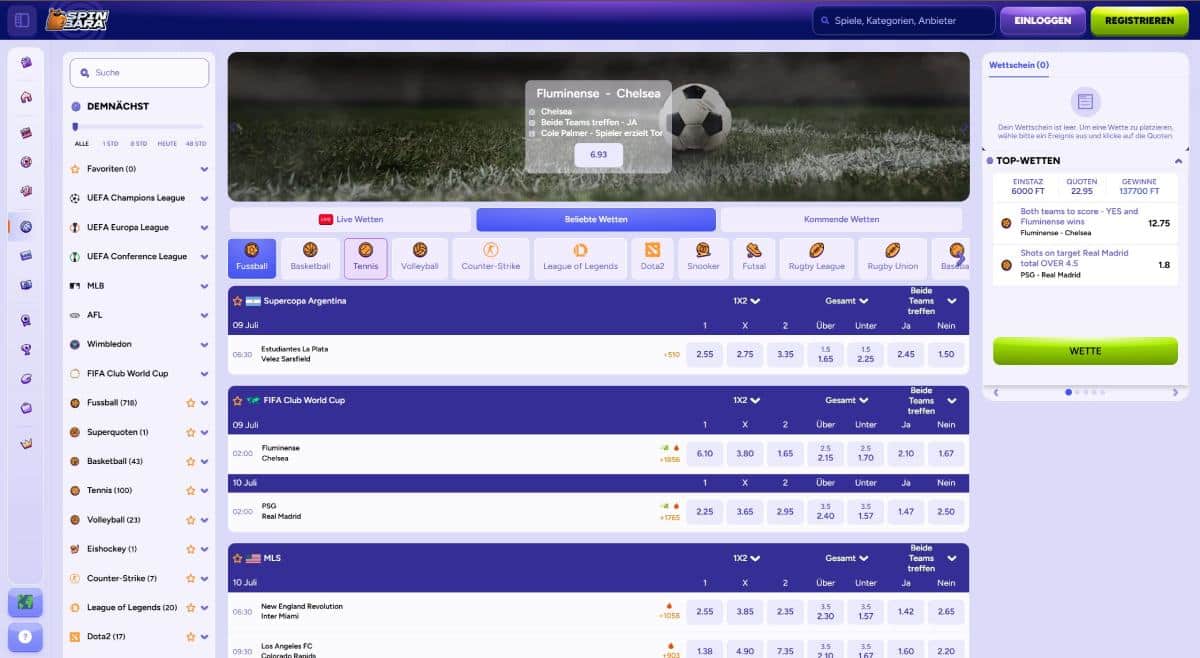This screenshot has height=658, width=1200.
Task: Collapse the TOP-WETTEN section
Action: point(1178,161)
